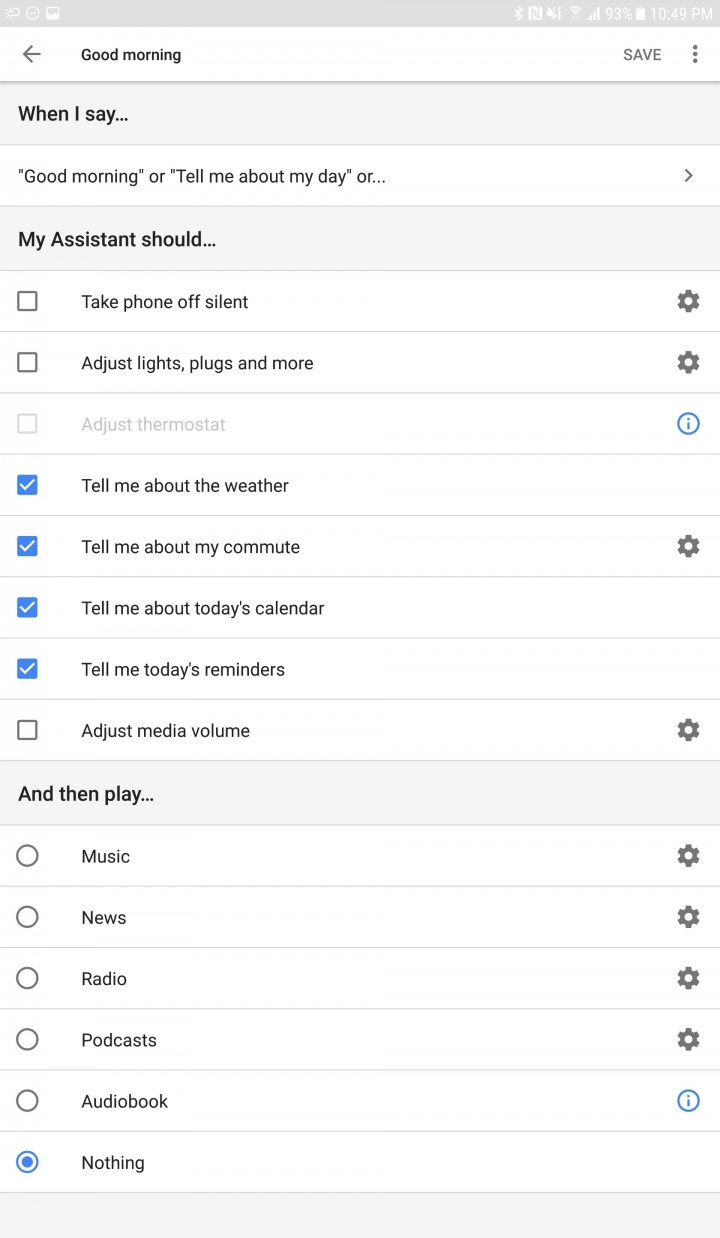Go back using the arrow icon

tap(32, 54)
